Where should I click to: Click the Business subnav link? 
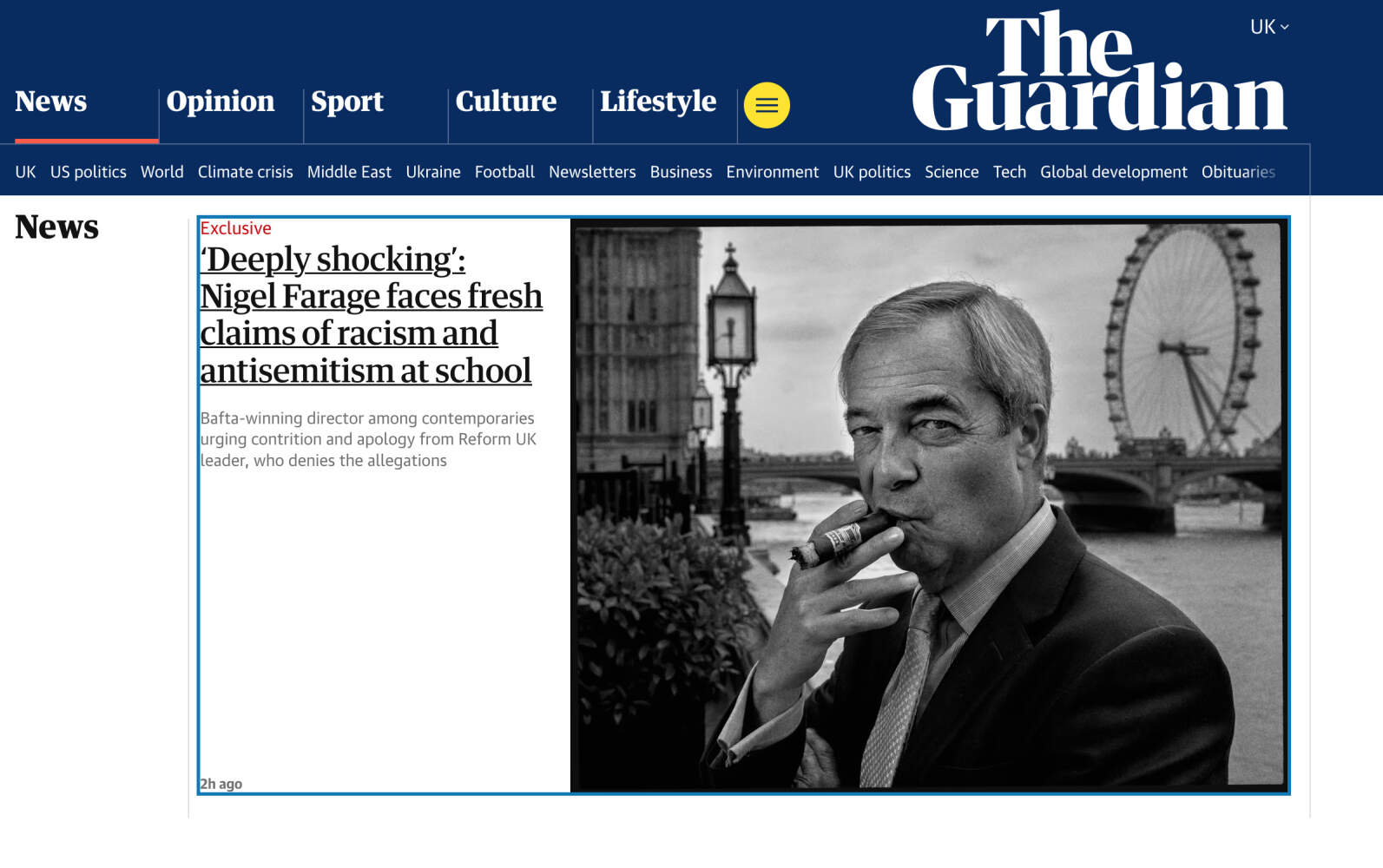click(x=681, y=172)
